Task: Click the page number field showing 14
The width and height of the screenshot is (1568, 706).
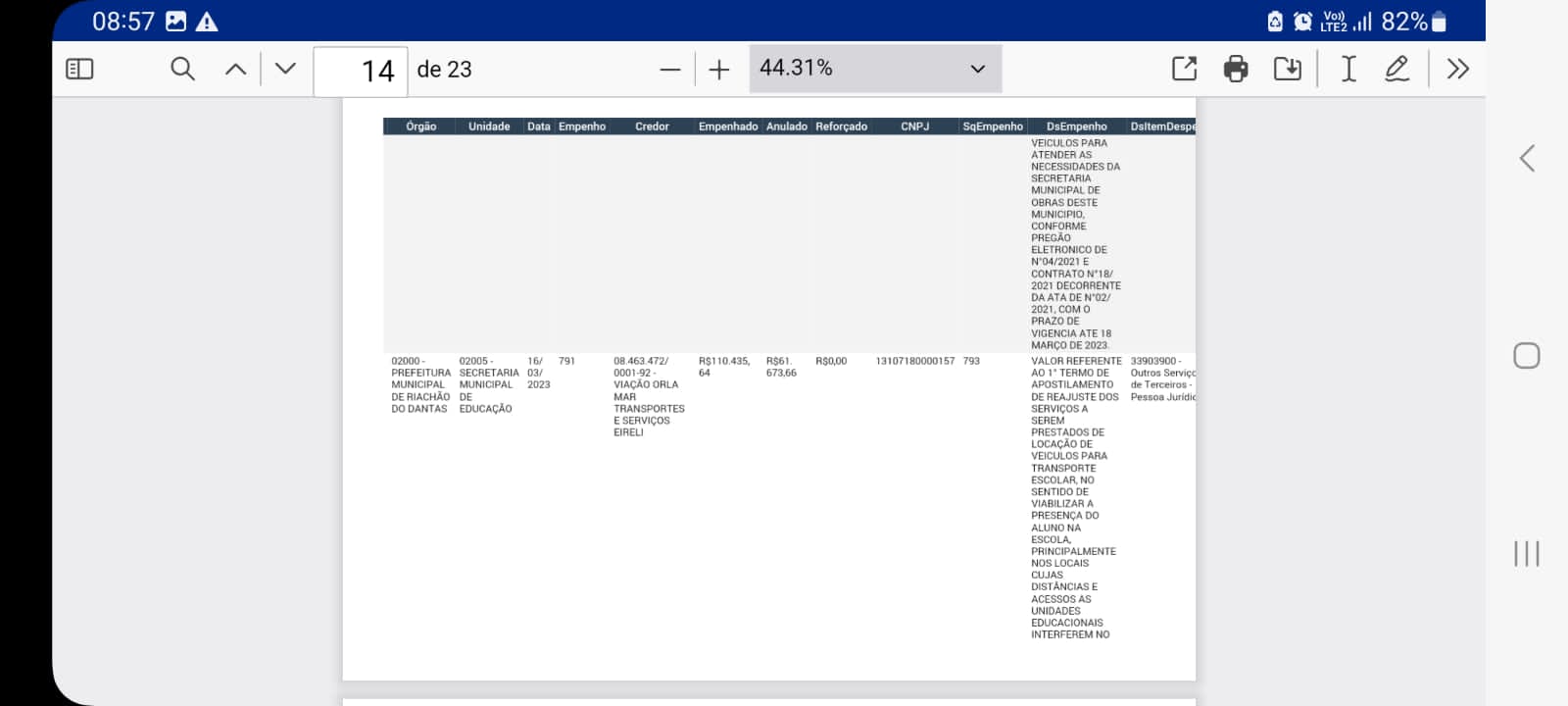Action: (x=361, y=71)
